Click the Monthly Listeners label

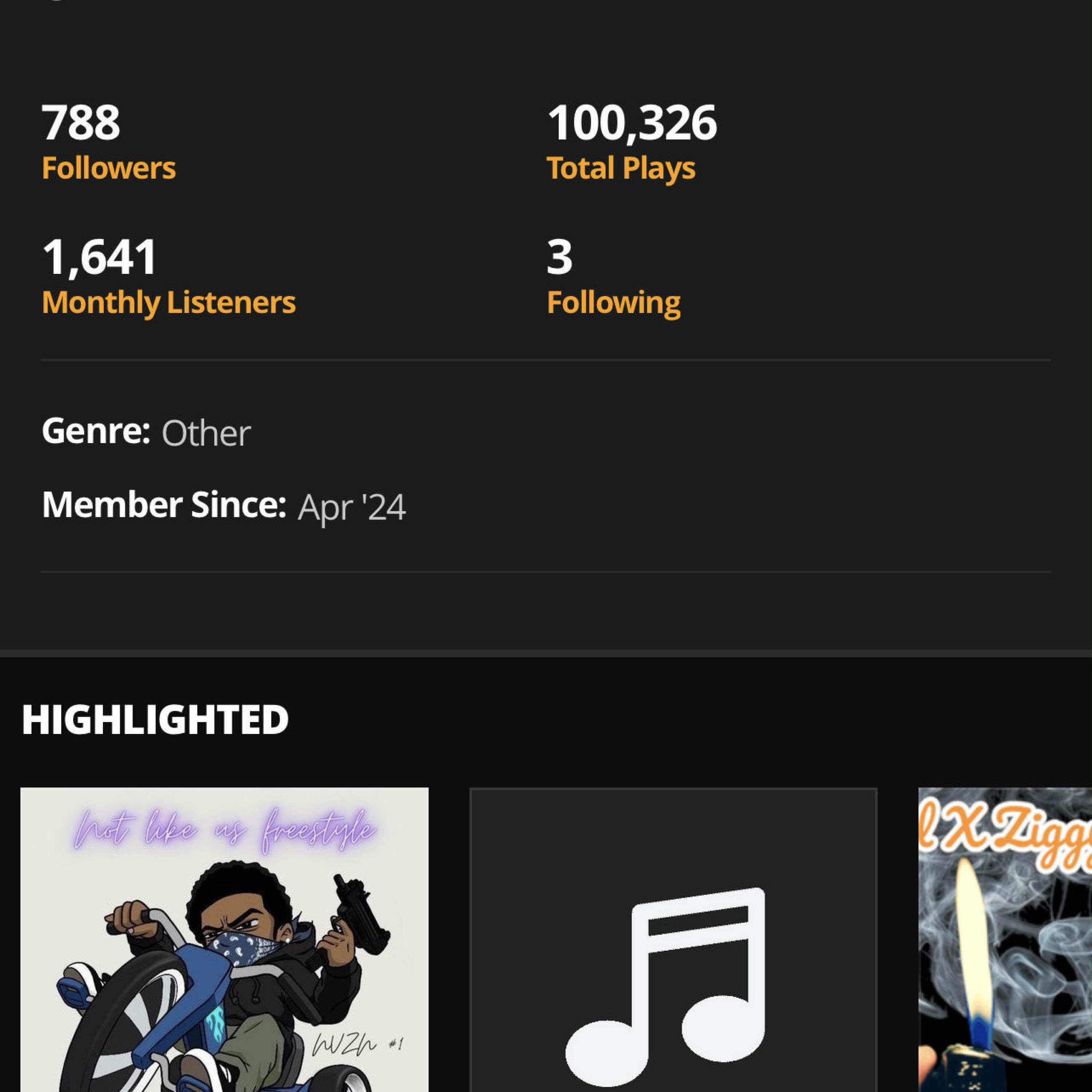(x=169, y=302)
